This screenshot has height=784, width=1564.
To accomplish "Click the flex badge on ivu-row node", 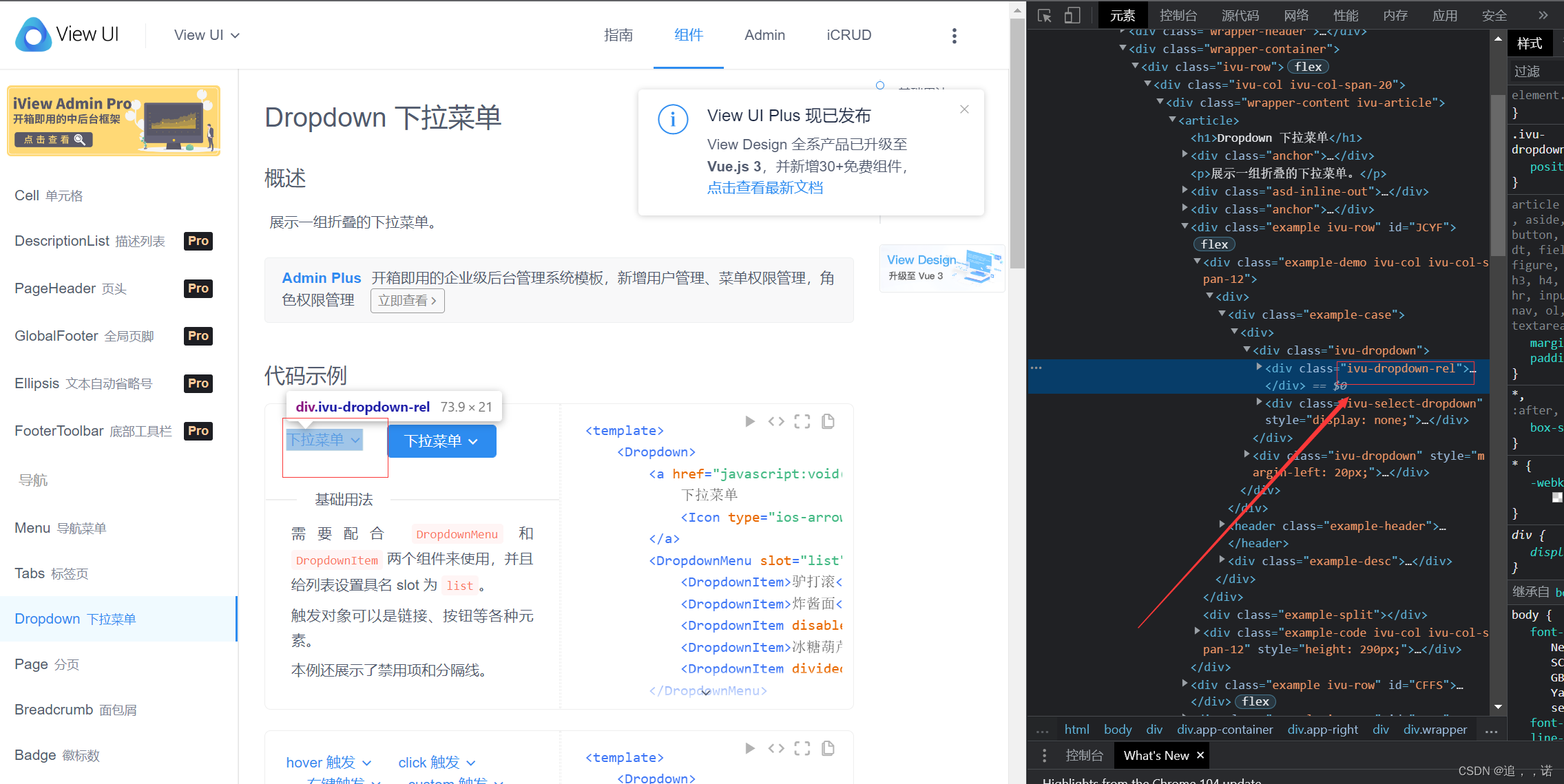I will pyautogui.click(x=1308, y=67).
